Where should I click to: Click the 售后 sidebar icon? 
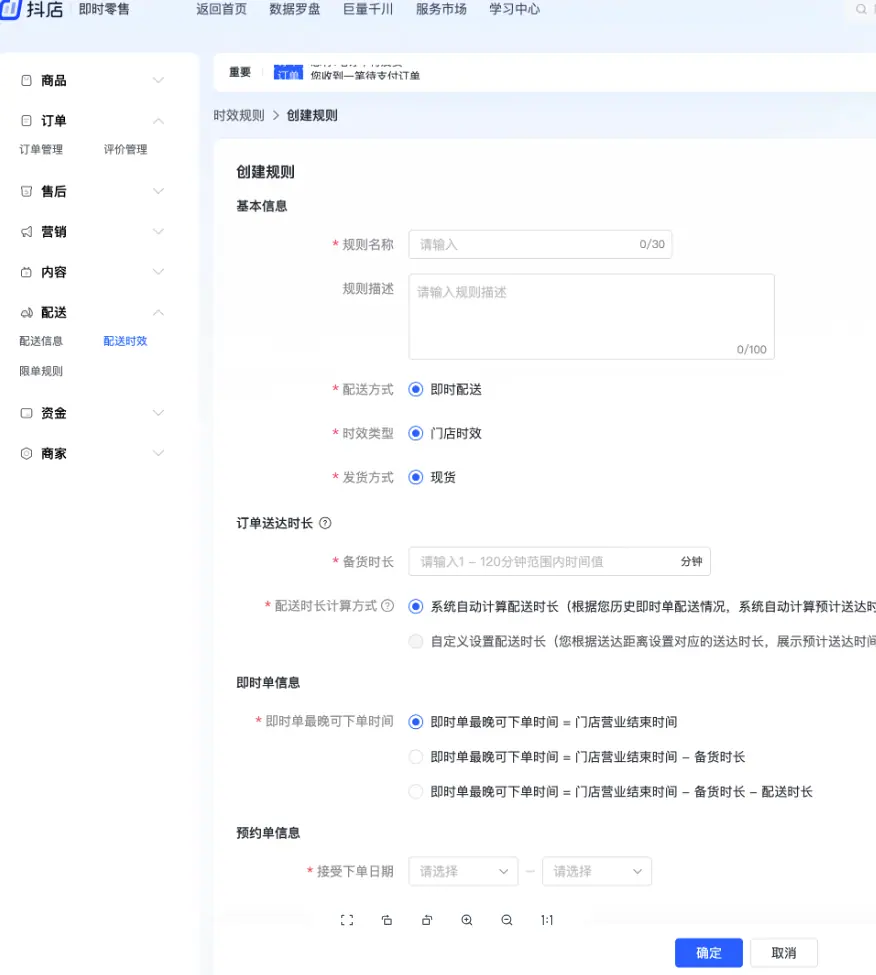click(26, 192)
